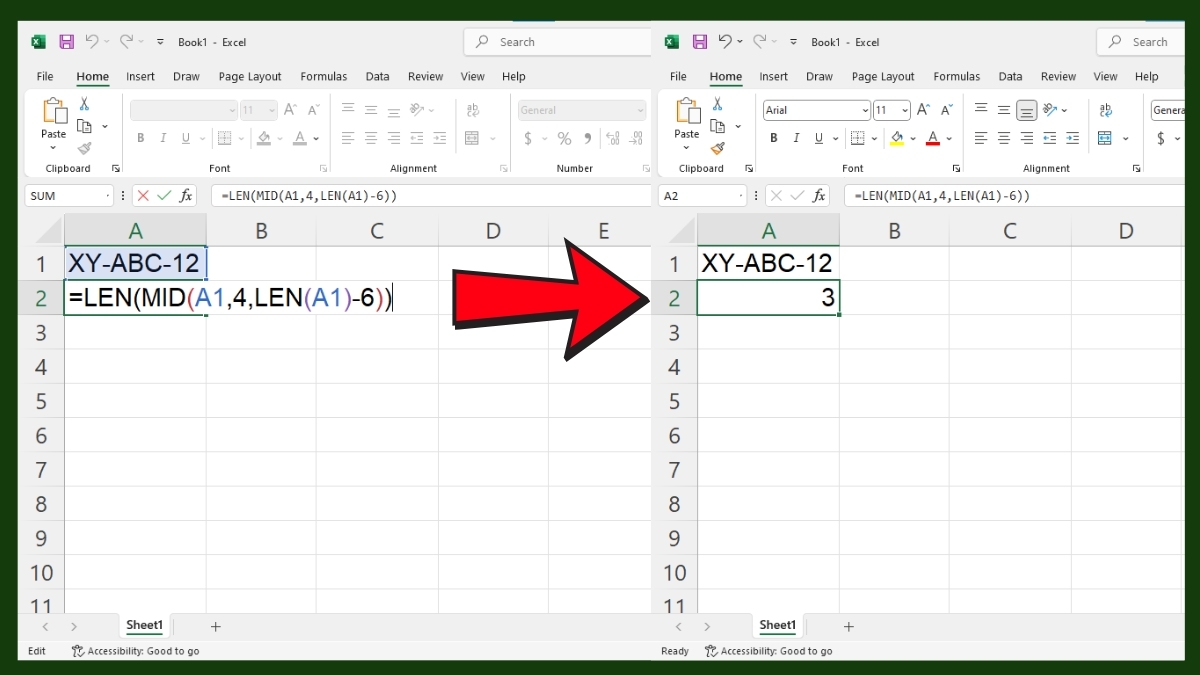
Task: Switch to the Formulas ribbon tab
Action: pos(323,76)
